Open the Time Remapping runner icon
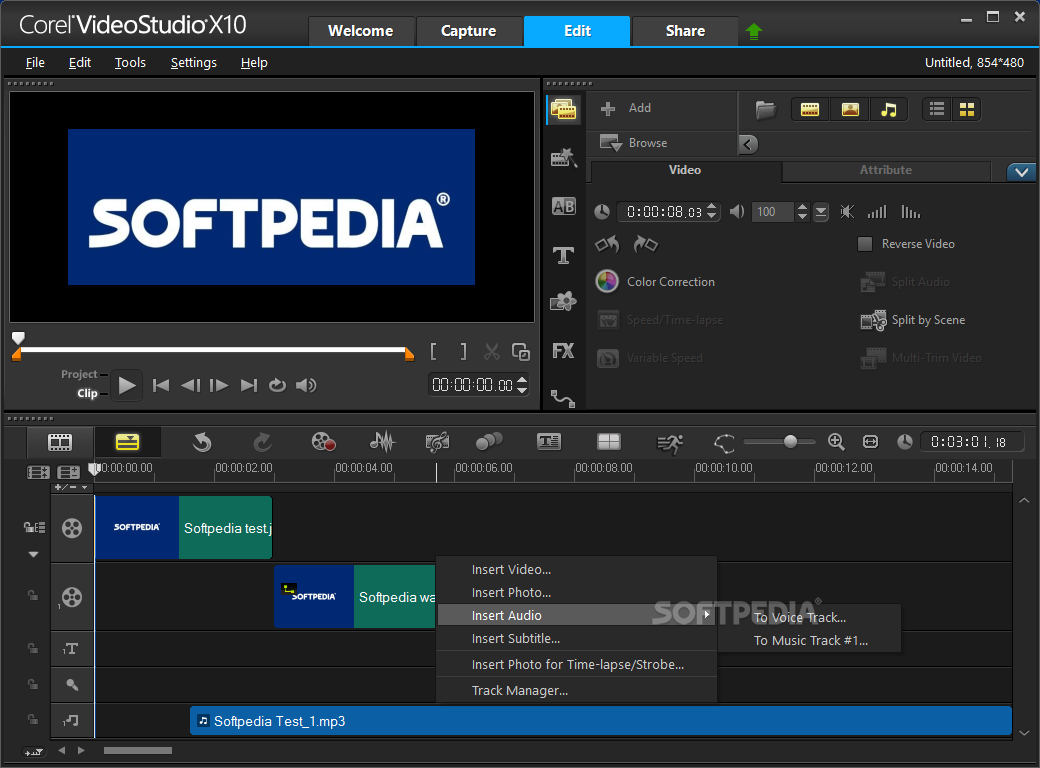Viewport: 1040px width, 768px height. 670,443
